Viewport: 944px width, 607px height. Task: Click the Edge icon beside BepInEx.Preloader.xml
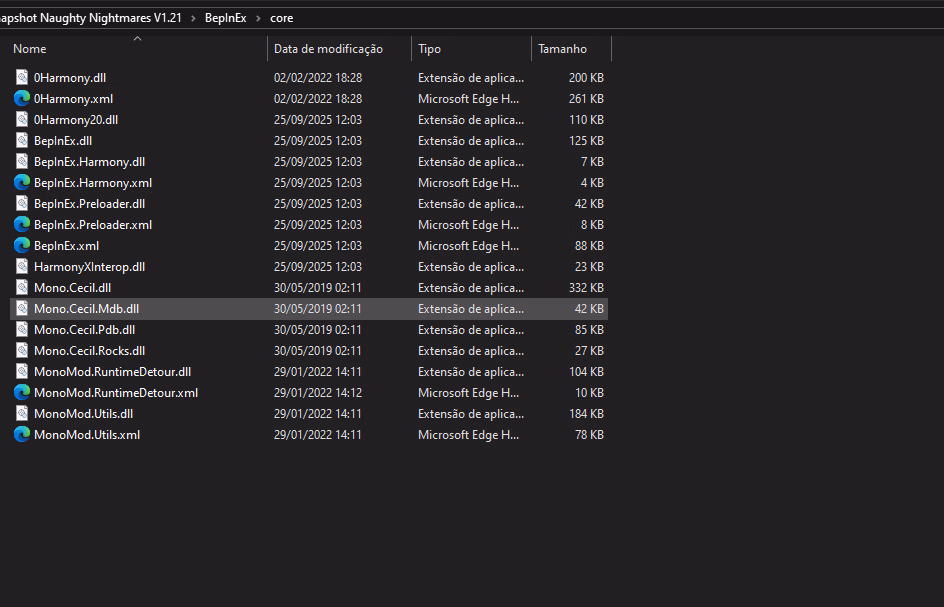pyautogui.click(x=22, y=224)
